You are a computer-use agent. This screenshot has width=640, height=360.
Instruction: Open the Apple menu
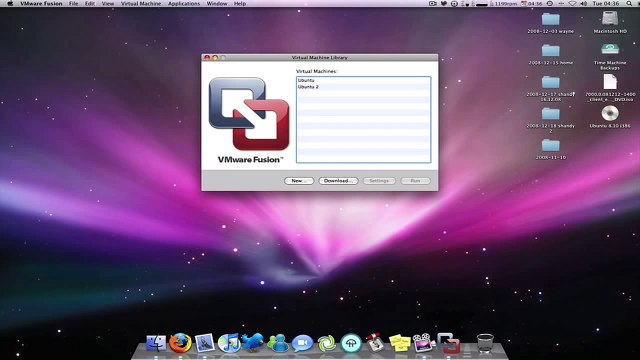coord(10,3)
